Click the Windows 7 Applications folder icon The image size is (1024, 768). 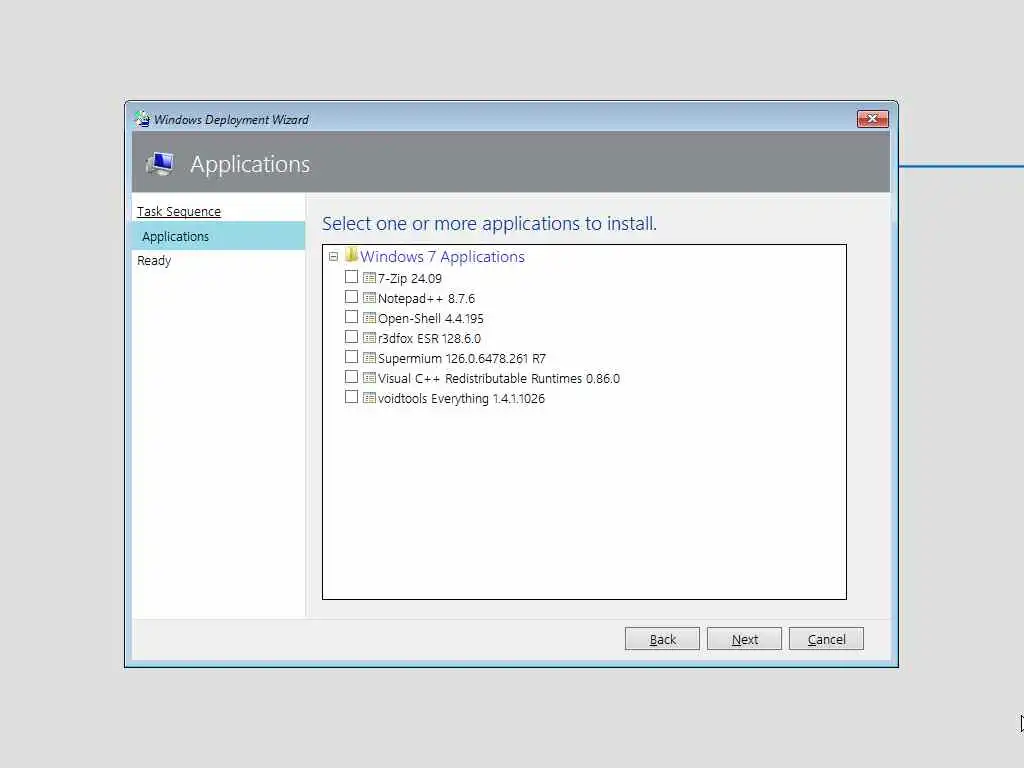click(351, 255)
